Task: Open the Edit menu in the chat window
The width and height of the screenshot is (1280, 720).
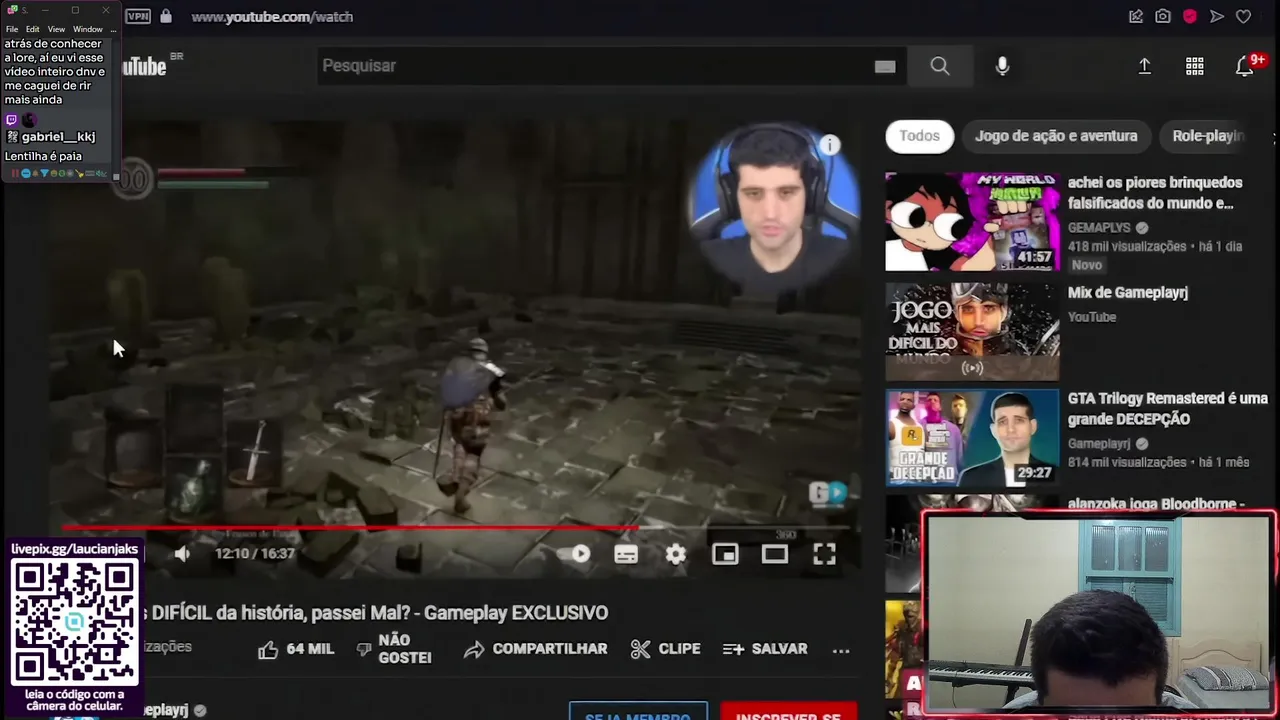Action: (x=33, y=29)
